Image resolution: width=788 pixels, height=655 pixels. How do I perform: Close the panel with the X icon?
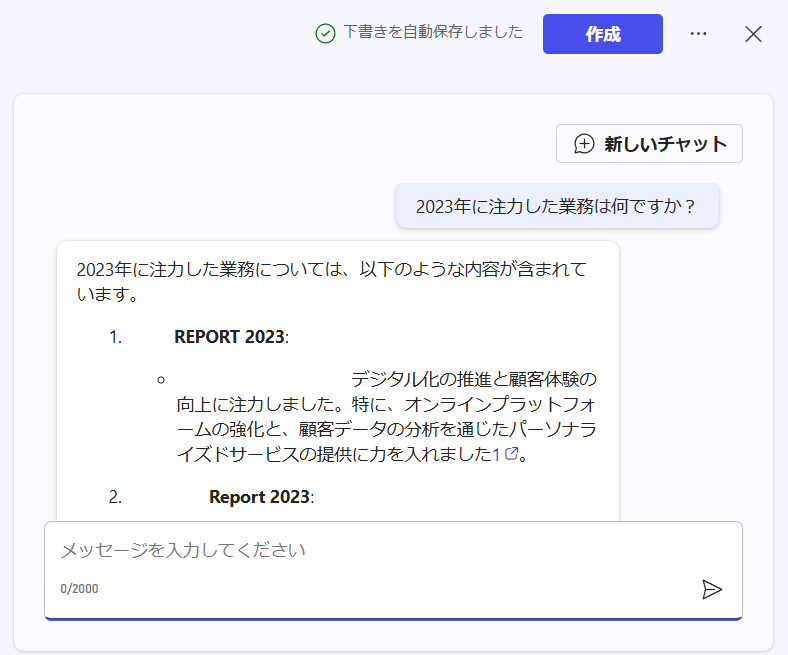pos(753,34)
